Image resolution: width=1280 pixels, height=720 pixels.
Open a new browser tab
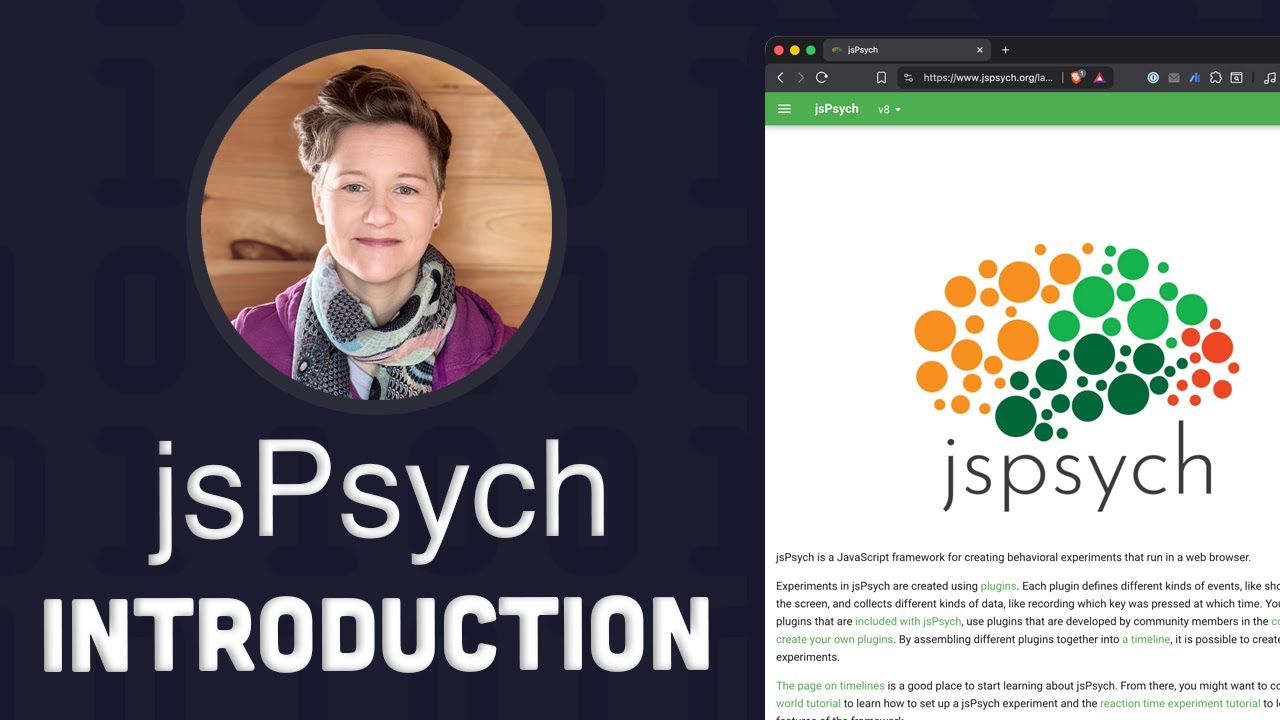pyautogui.click(x=1005, y=50)
